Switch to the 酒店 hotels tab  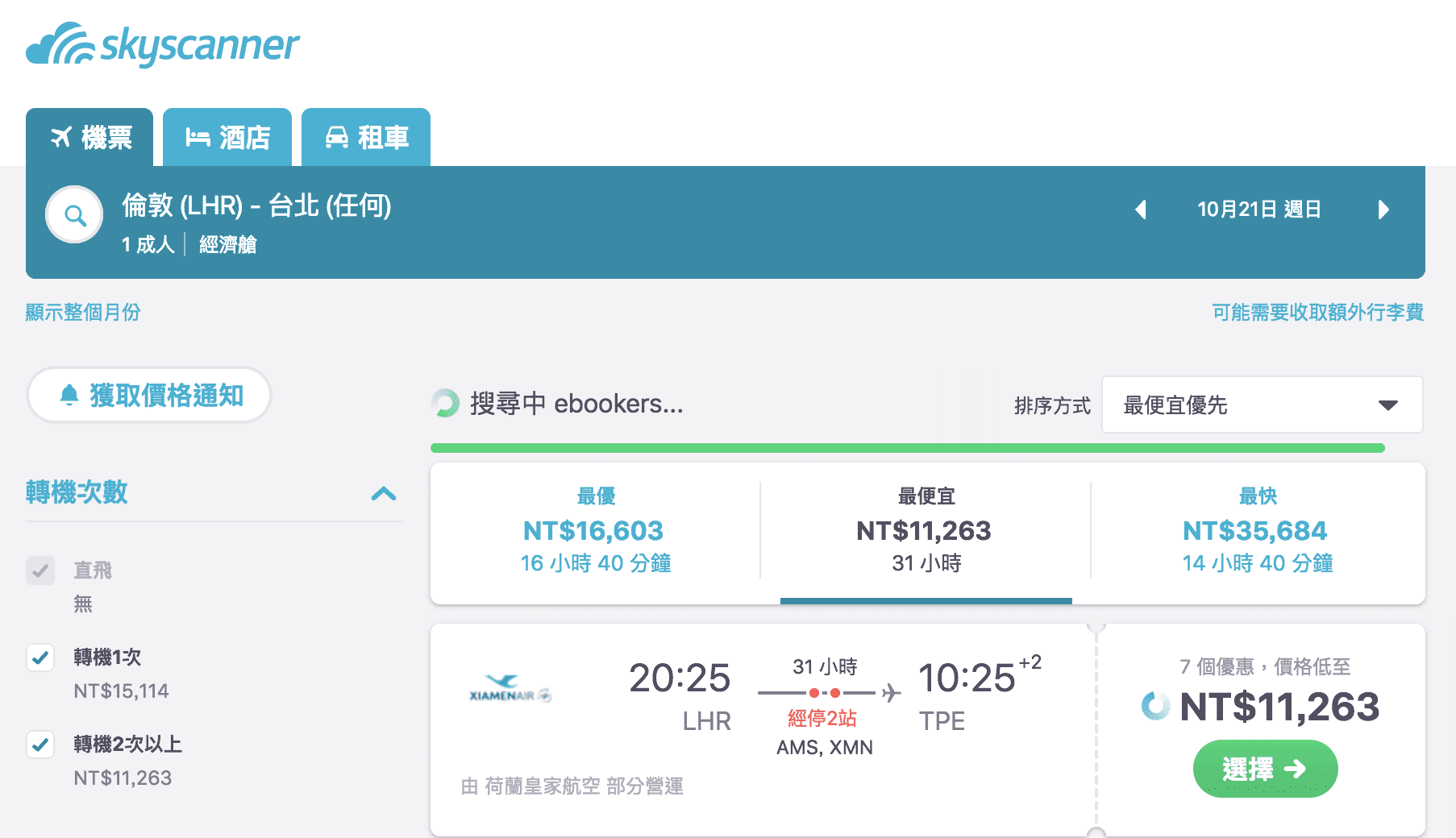pyautogui.click(x=227, y=137)
